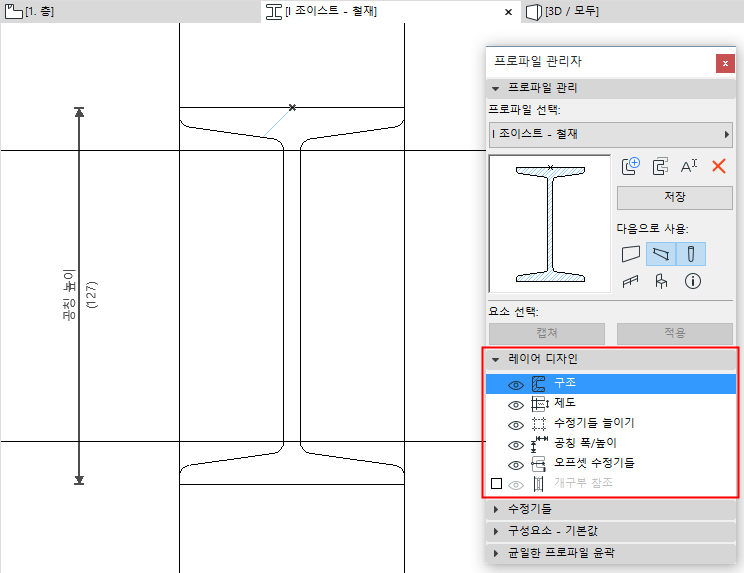Select the 공칭 폭/높이 layer row
Screen dimensions: 744x573
(x=611, y=444)
